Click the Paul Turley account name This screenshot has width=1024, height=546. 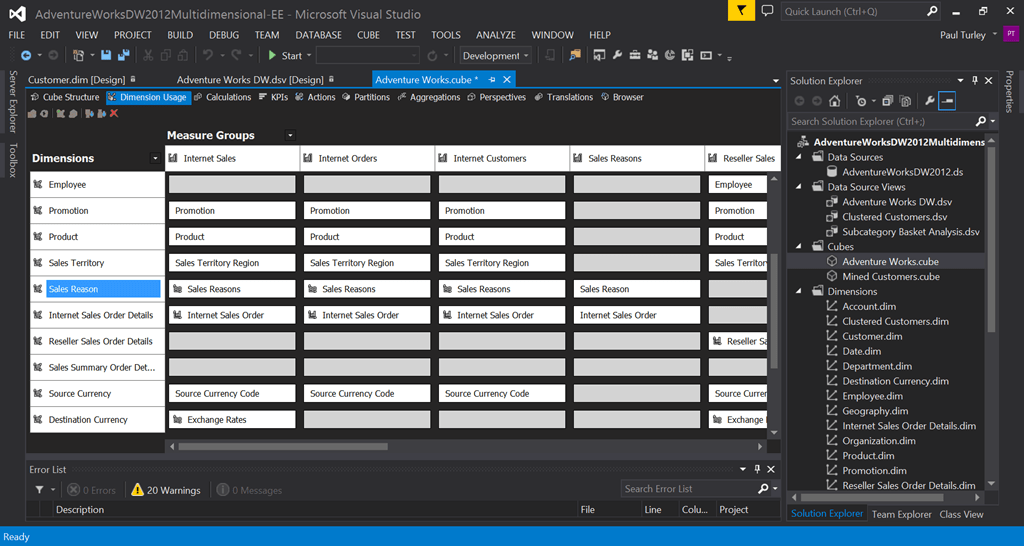963,35
